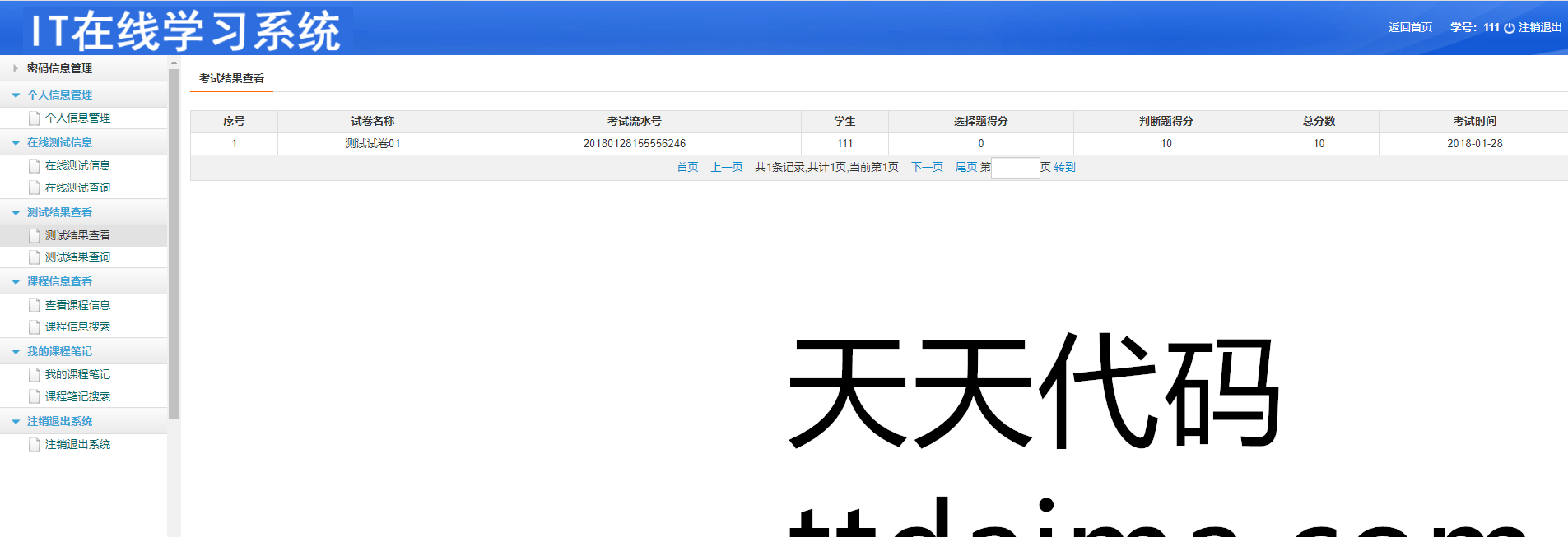Click the page number input field
This screenshot has width=1568, height=537.
pyautogui.click(x=1015, y=168)
